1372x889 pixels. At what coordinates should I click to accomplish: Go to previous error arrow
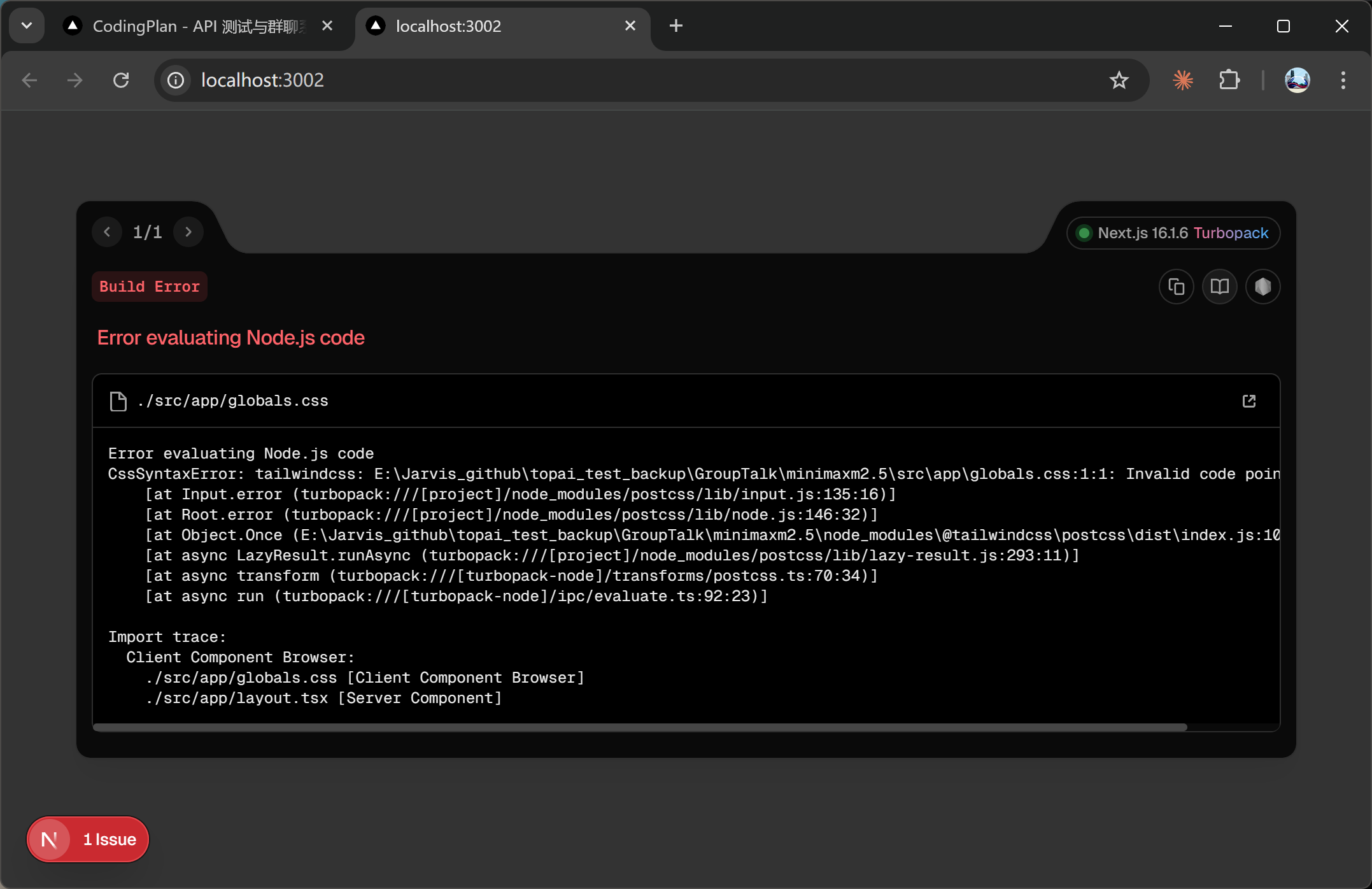coord(107,232)
